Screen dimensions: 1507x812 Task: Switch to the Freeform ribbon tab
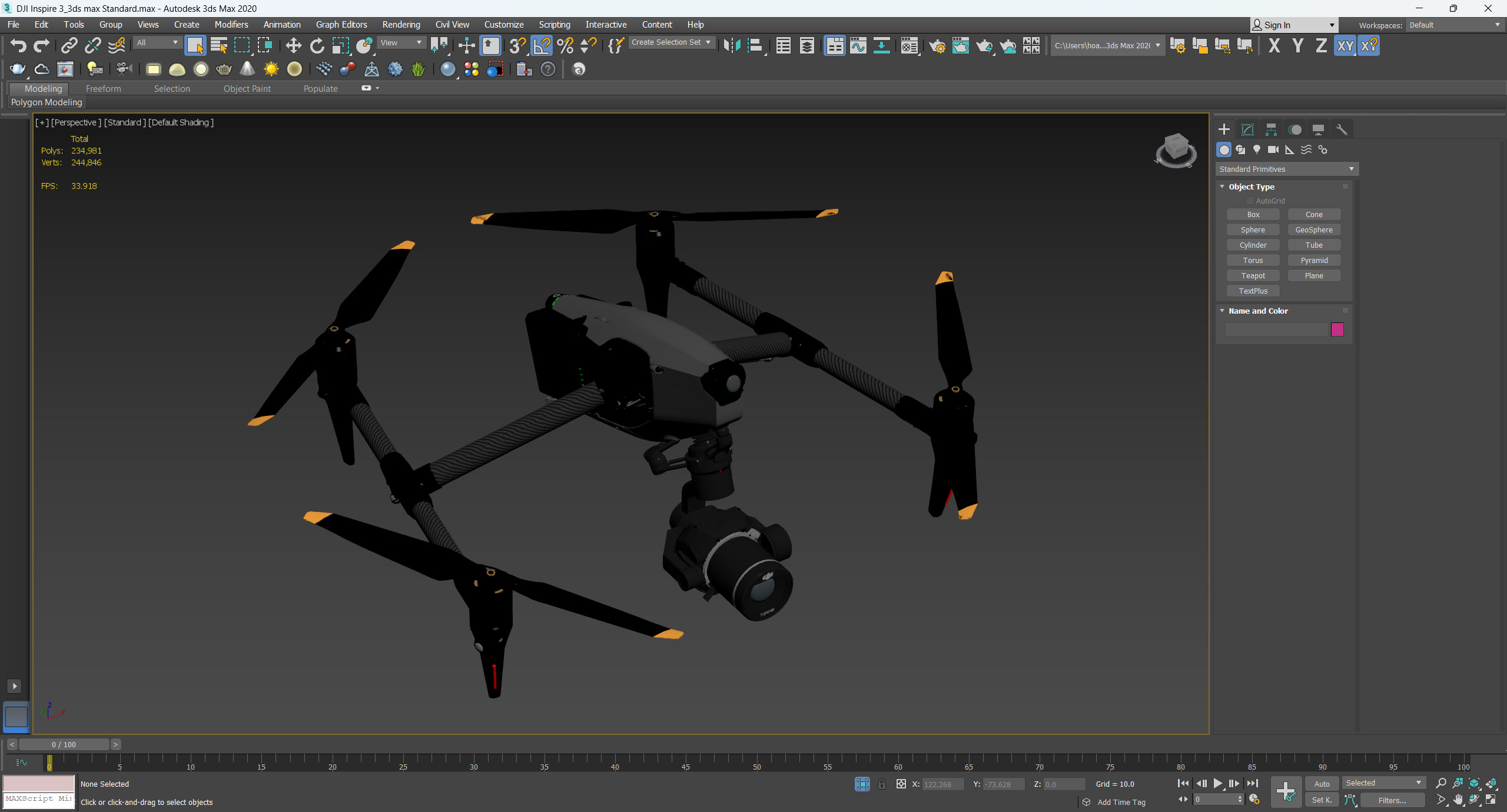tap(103, 89)
